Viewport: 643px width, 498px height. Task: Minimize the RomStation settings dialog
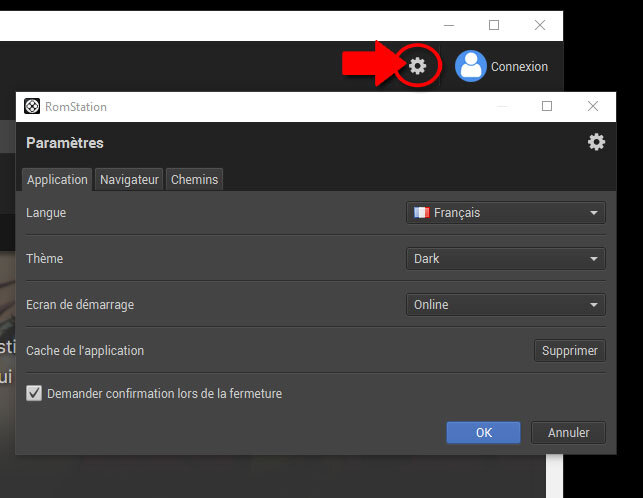click(x=501, y=106)
